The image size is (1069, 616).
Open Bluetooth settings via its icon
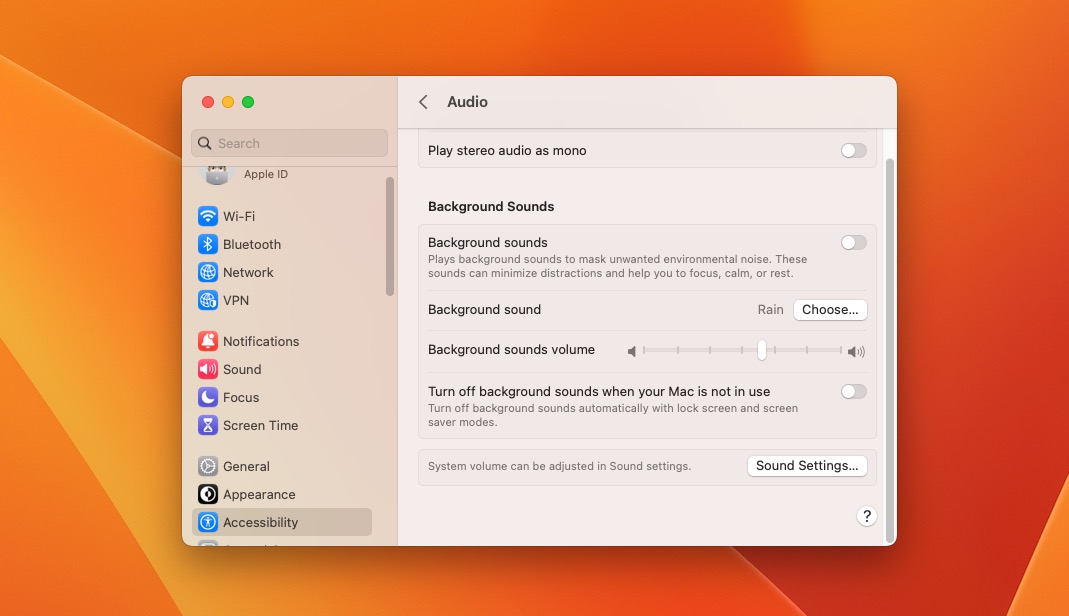(x=208, y=244)
